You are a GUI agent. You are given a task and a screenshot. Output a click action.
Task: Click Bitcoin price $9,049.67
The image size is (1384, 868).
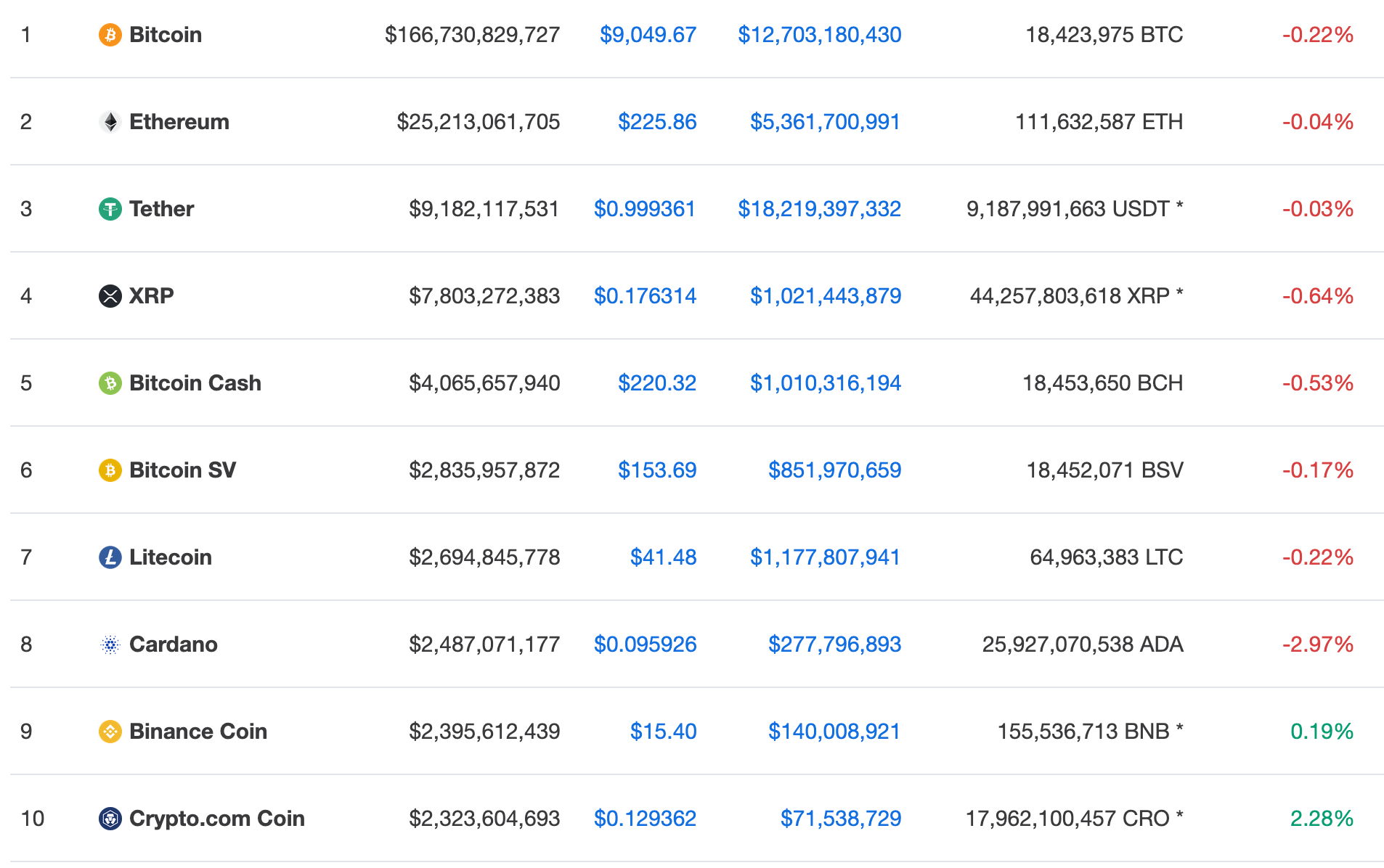(648, 35)
